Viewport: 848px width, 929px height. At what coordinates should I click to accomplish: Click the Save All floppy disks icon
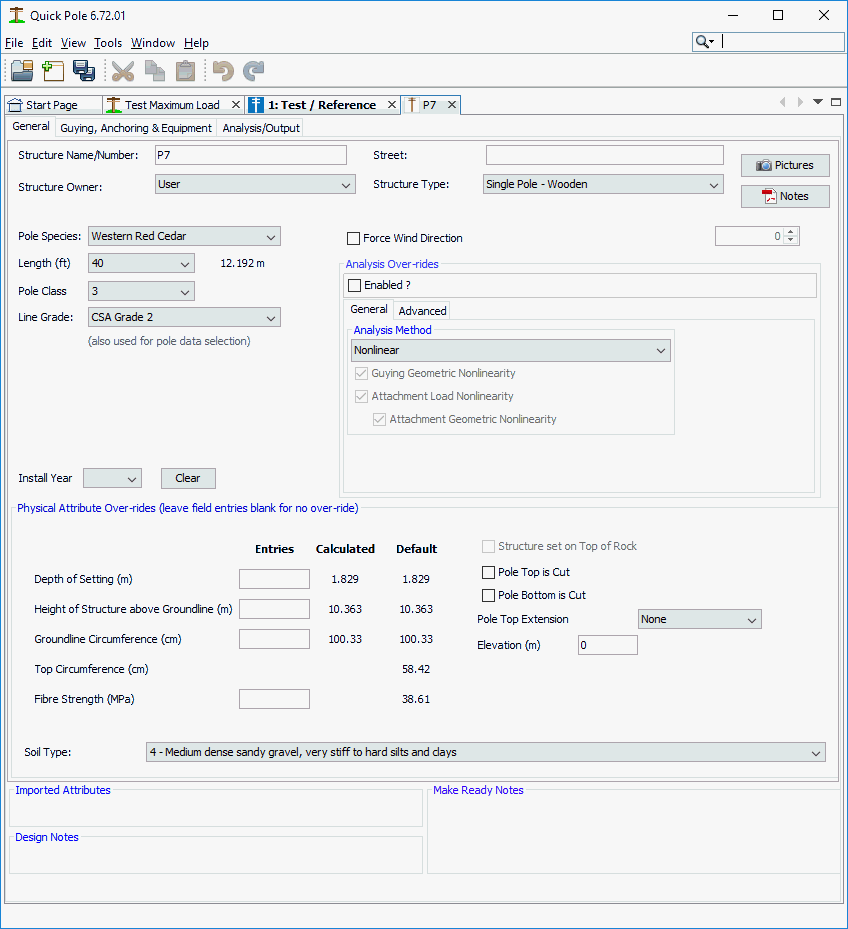tap(84, 71)
